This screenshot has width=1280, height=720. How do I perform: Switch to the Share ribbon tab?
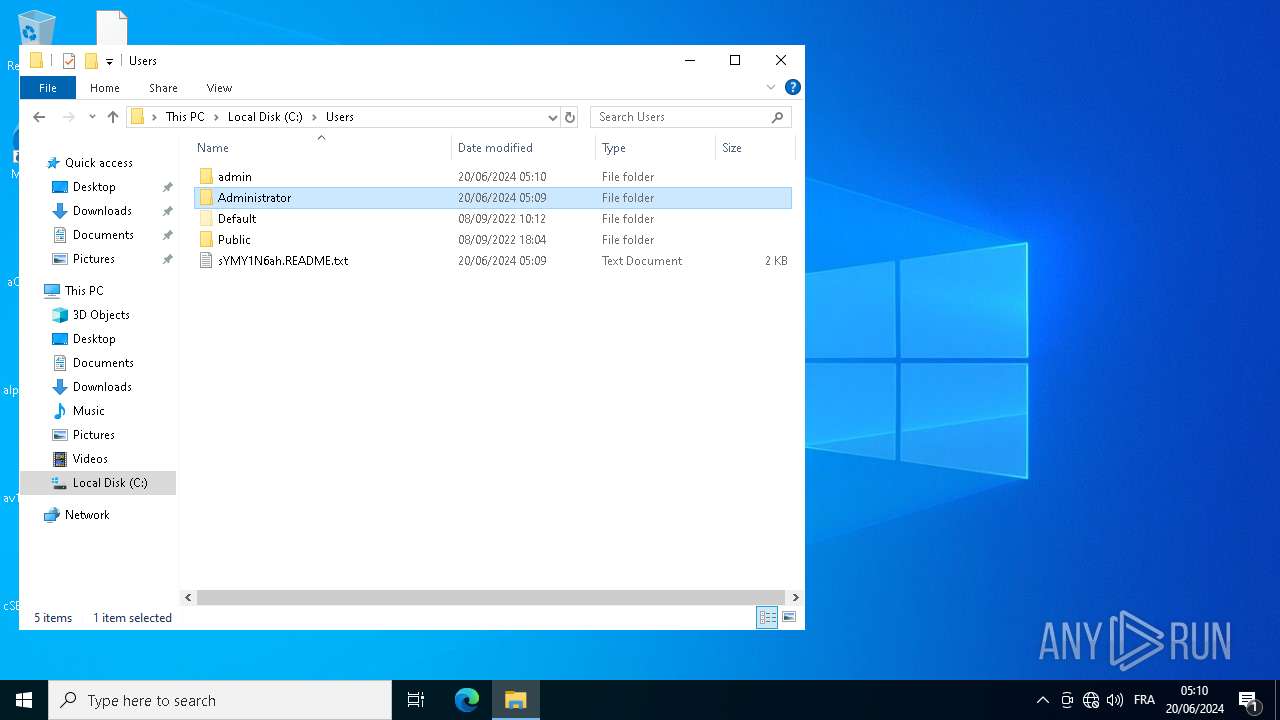163,88
